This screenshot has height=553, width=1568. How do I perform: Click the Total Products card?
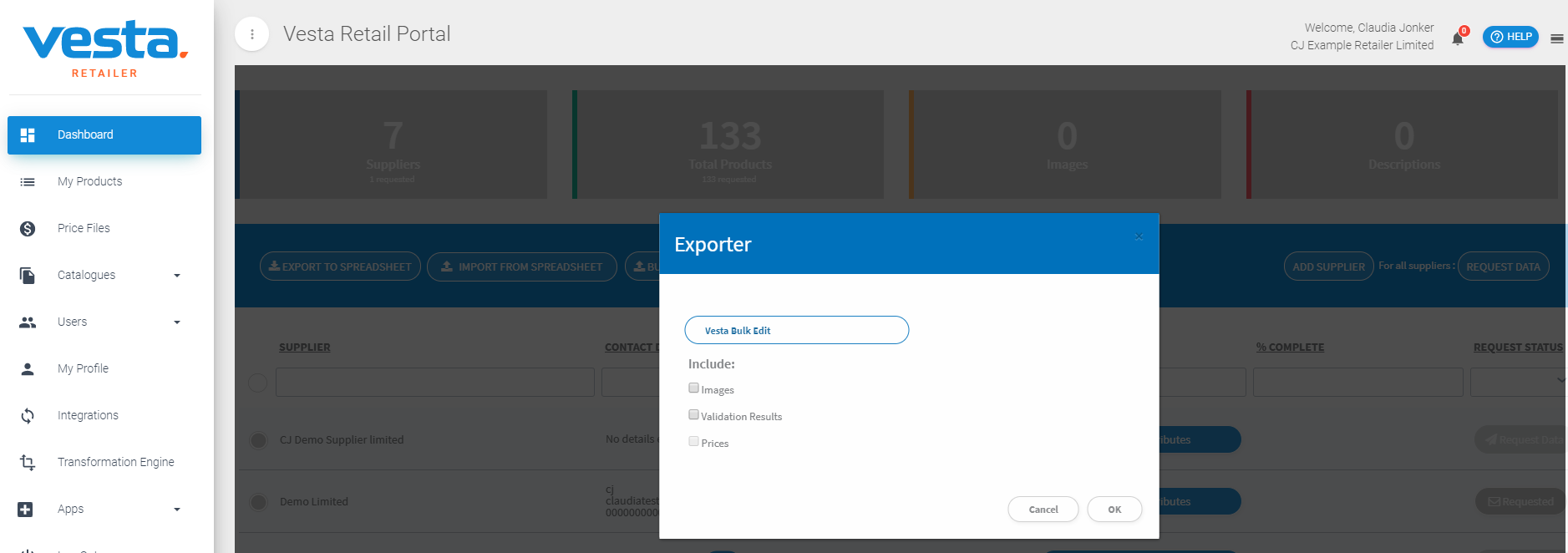[x=728, y=145]
